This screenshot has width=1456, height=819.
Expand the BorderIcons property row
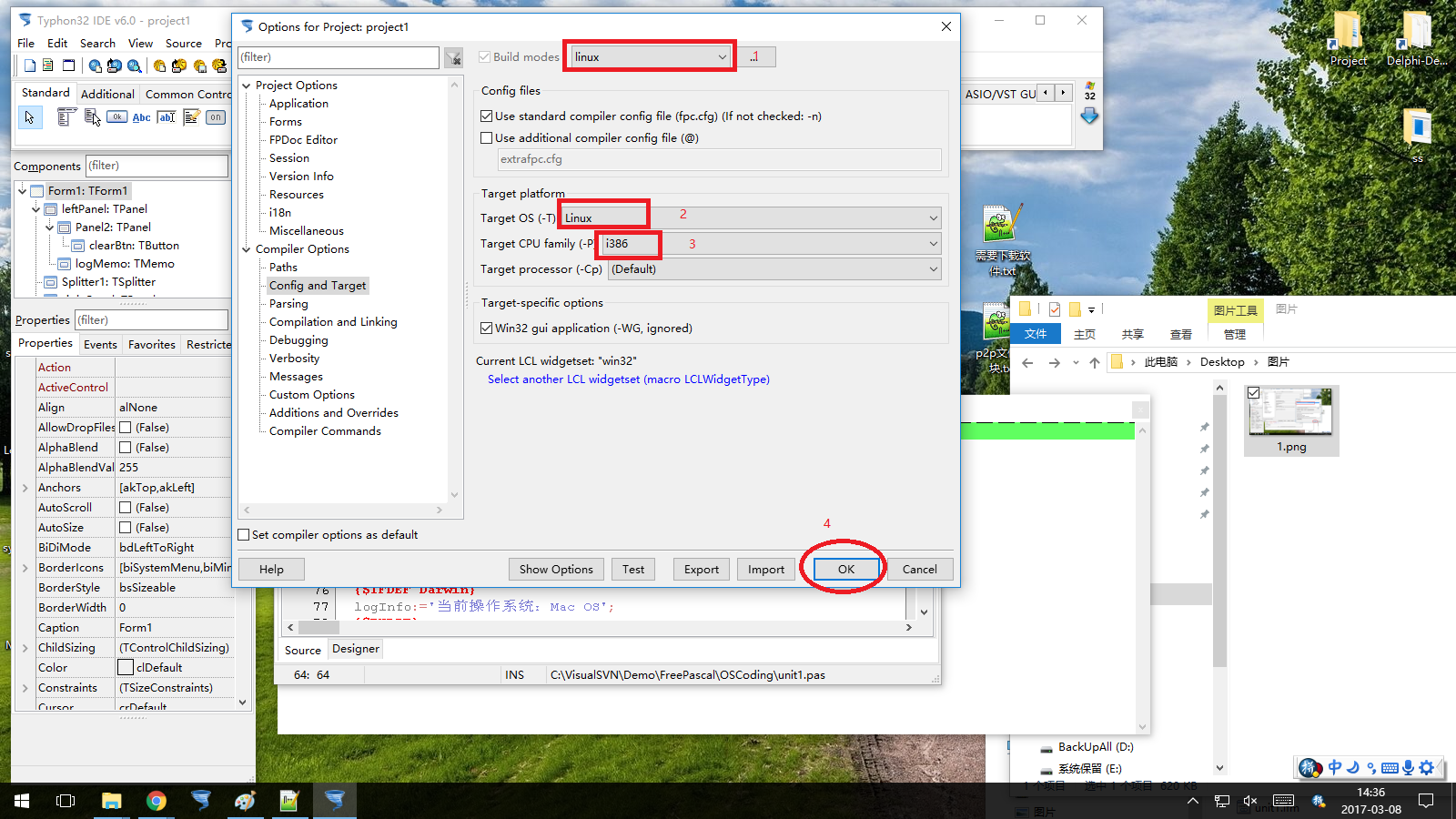25,568
